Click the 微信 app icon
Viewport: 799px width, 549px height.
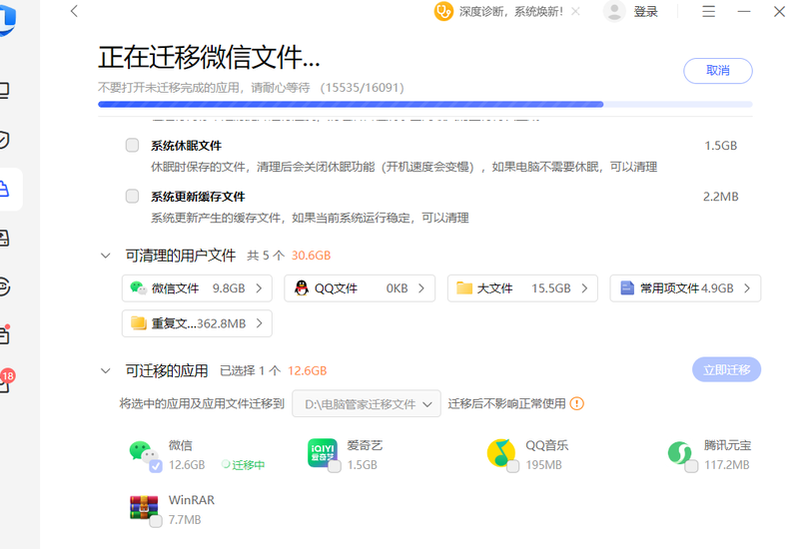tap(143, 453)
